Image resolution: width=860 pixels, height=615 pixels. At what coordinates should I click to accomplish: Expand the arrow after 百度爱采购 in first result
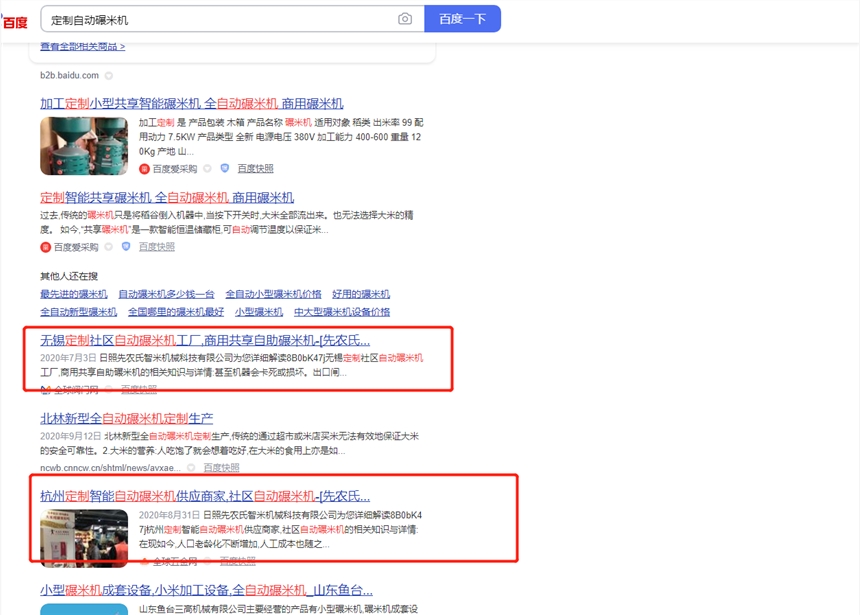208,169
